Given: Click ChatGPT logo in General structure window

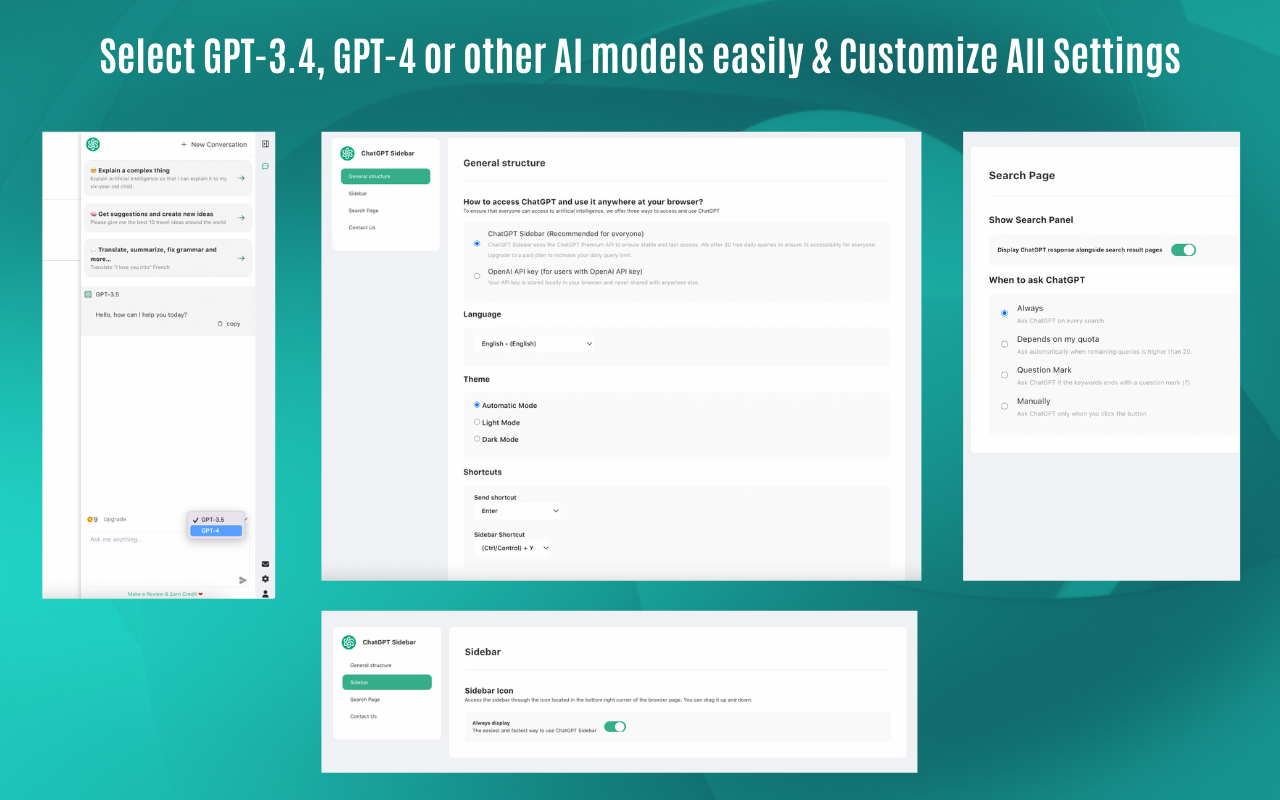Looking at the screenshot, I should 347,153.
